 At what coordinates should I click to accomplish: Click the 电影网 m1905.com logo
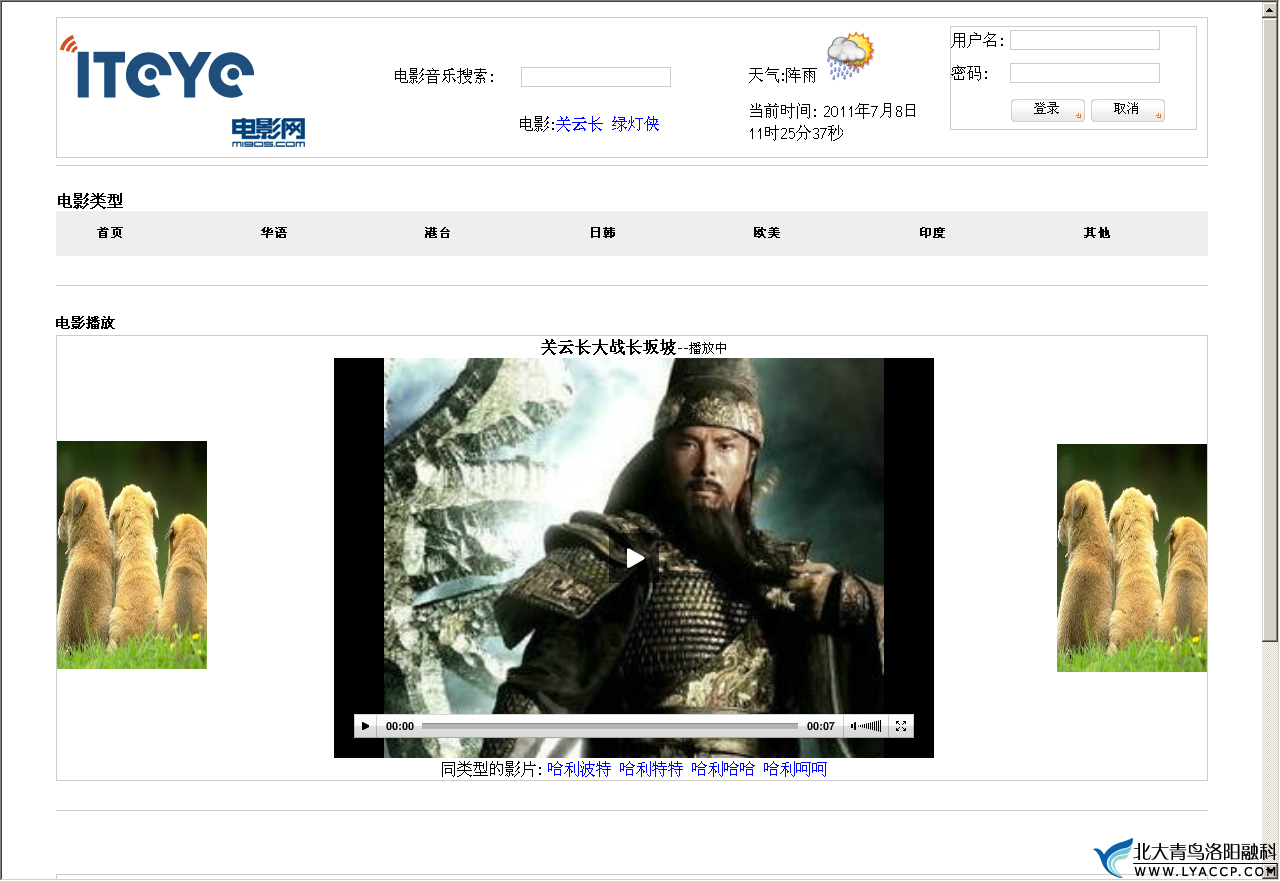click(x=268, y=133)
